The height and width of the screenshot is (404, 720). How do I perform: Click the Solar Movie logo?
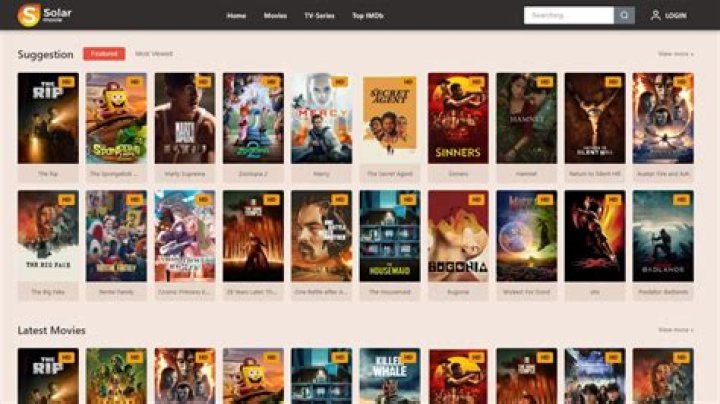[45, 15]
